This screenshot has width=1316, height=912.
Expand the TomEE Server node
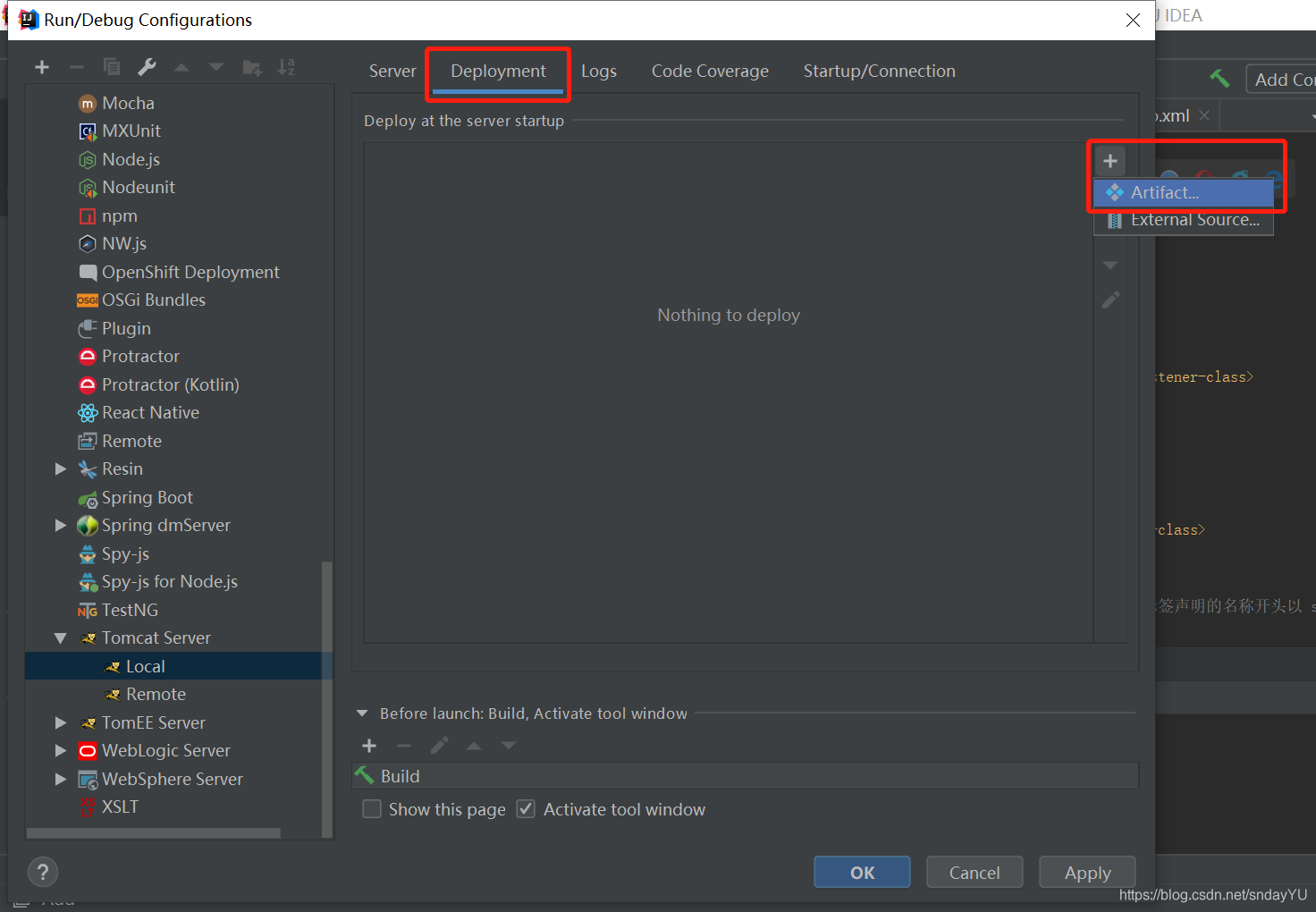61,722
